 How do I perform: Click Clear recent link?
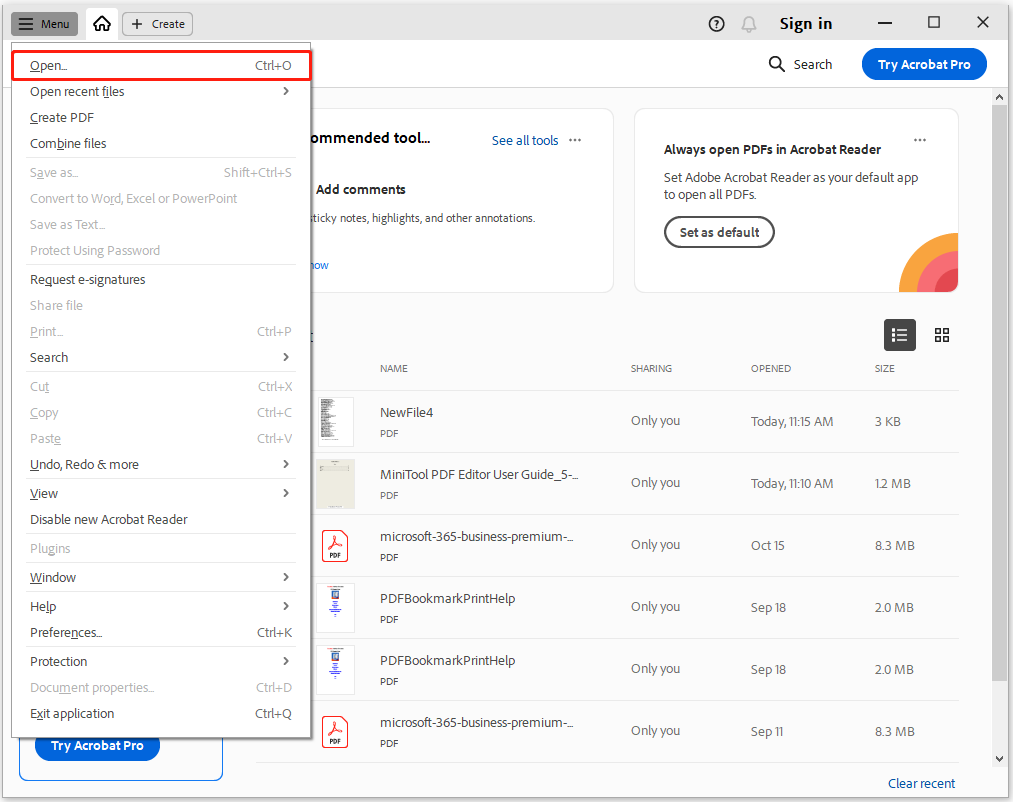tap(921, 783)
